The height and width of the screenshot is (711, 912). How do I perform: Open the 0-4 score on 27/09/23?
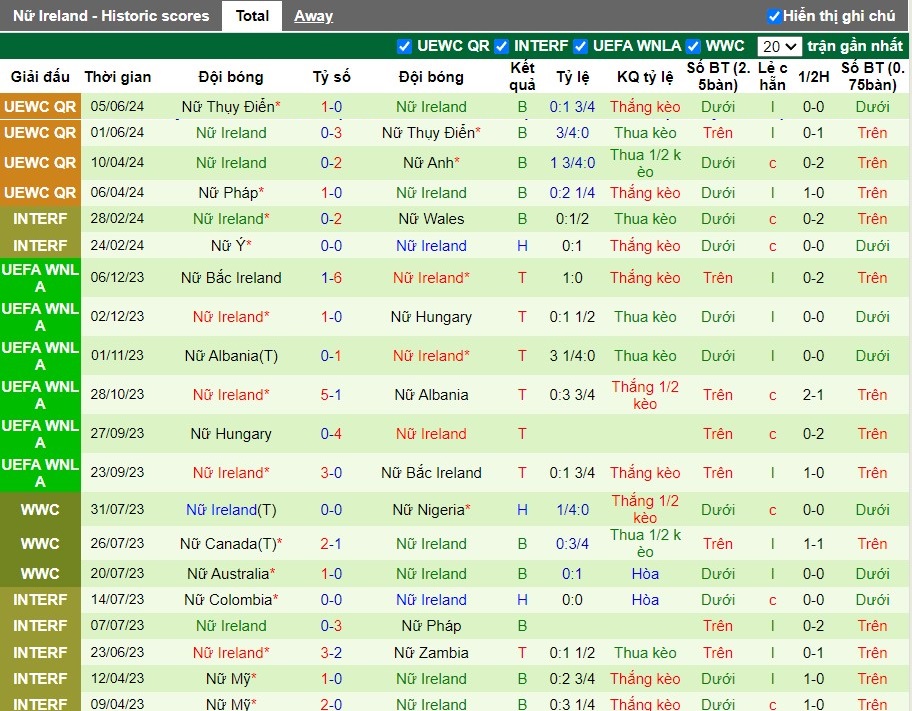(332, 433)
